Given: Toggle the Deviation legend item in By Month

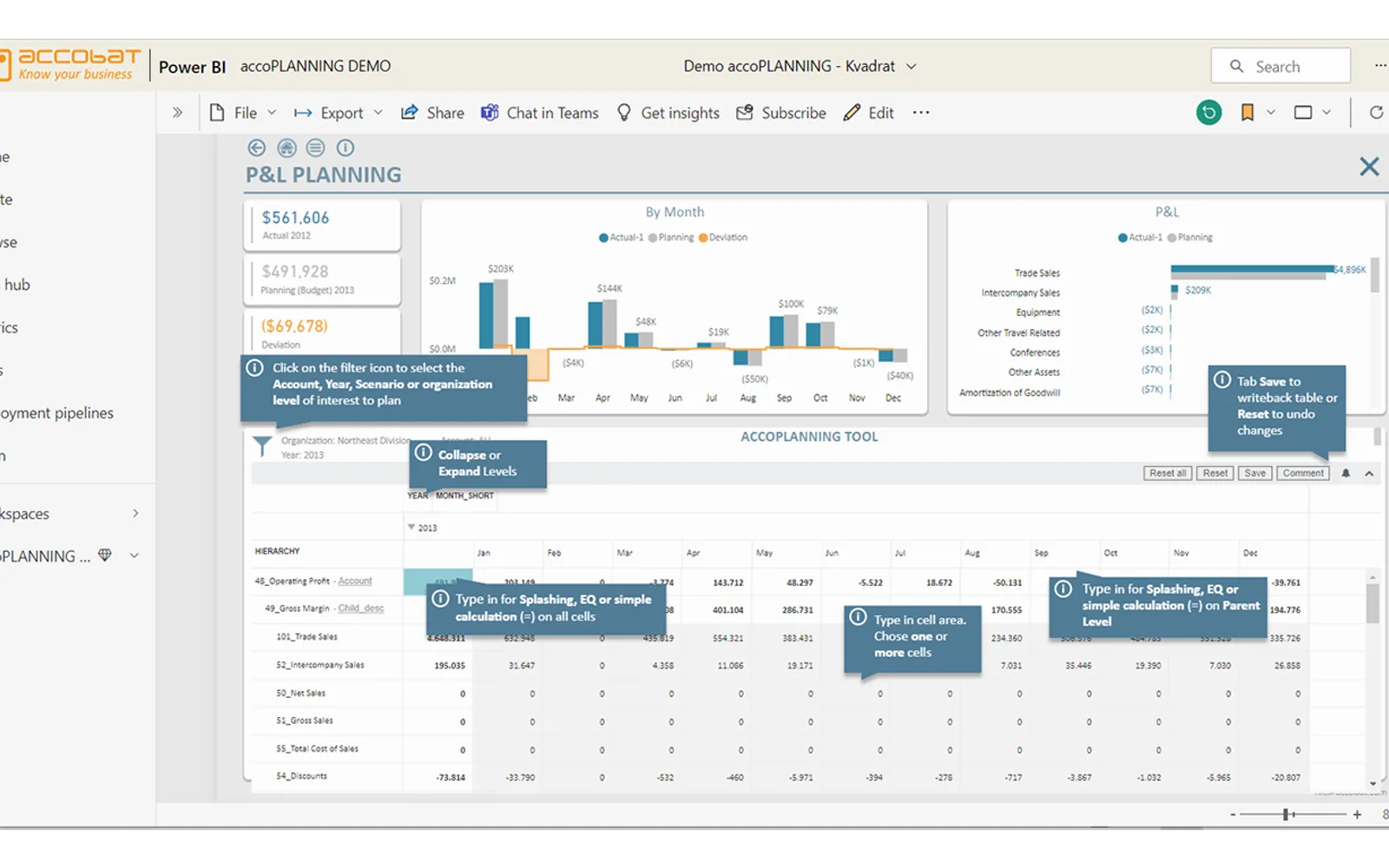Looking at the screenshot, I should pyautogui.click(x=723, y=237).
